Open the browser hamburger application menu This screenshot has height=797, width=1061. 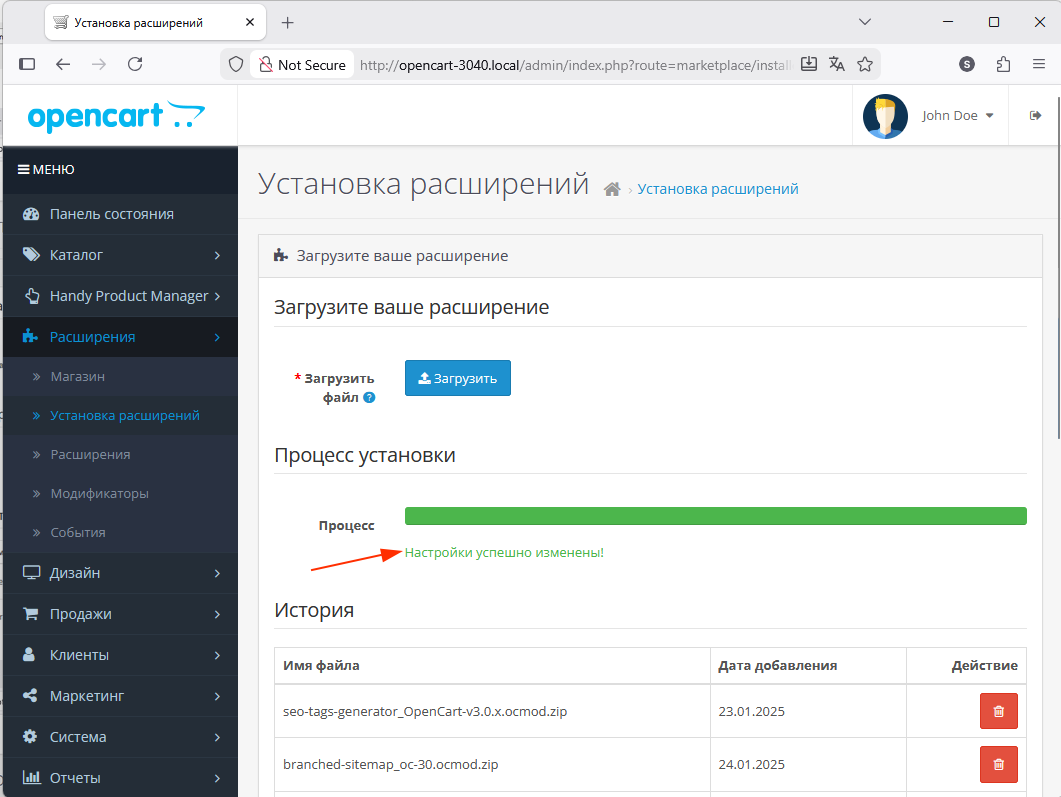[1039, 64]
